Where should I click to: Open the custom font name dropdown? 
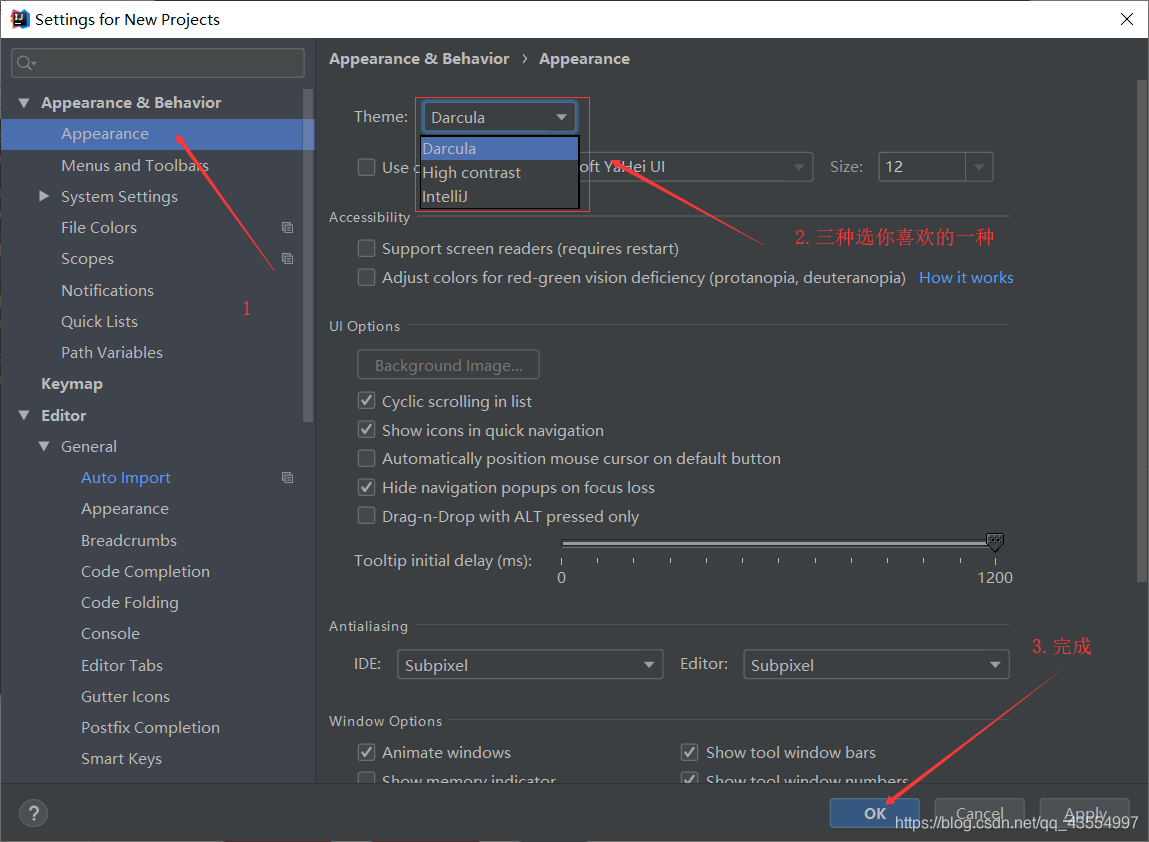(696, 167)
